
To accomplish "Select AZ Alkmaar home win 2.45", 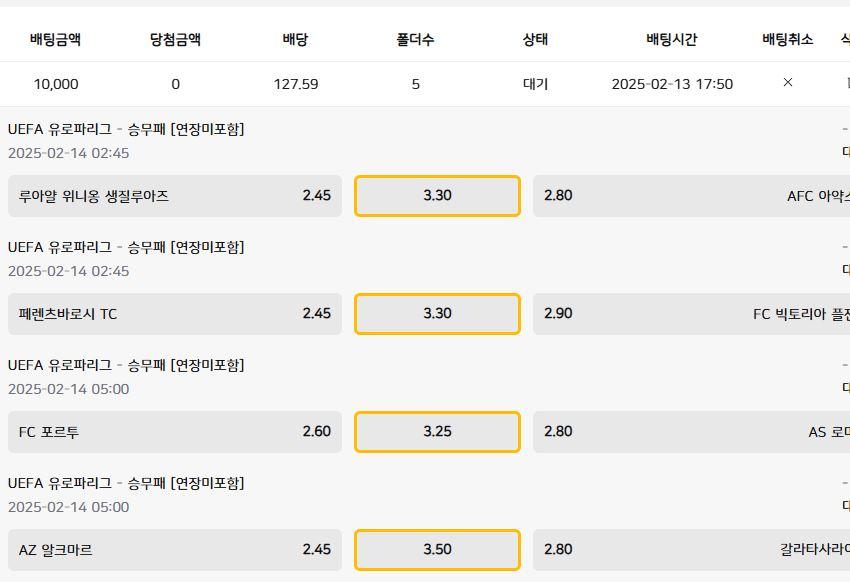I will 175,550.
